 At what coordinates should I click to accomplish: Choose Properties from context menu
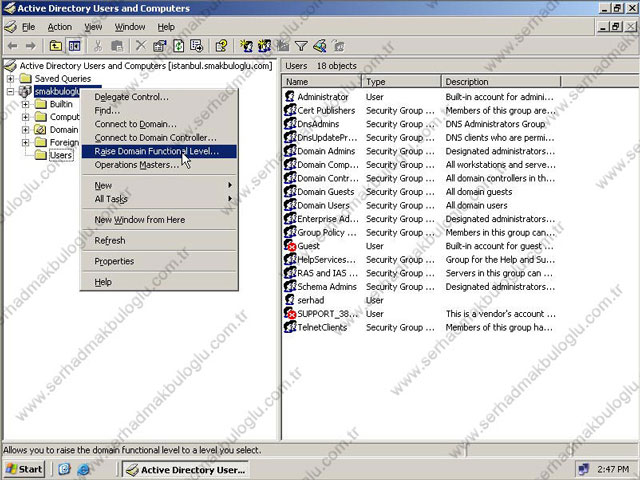(159, 261)
